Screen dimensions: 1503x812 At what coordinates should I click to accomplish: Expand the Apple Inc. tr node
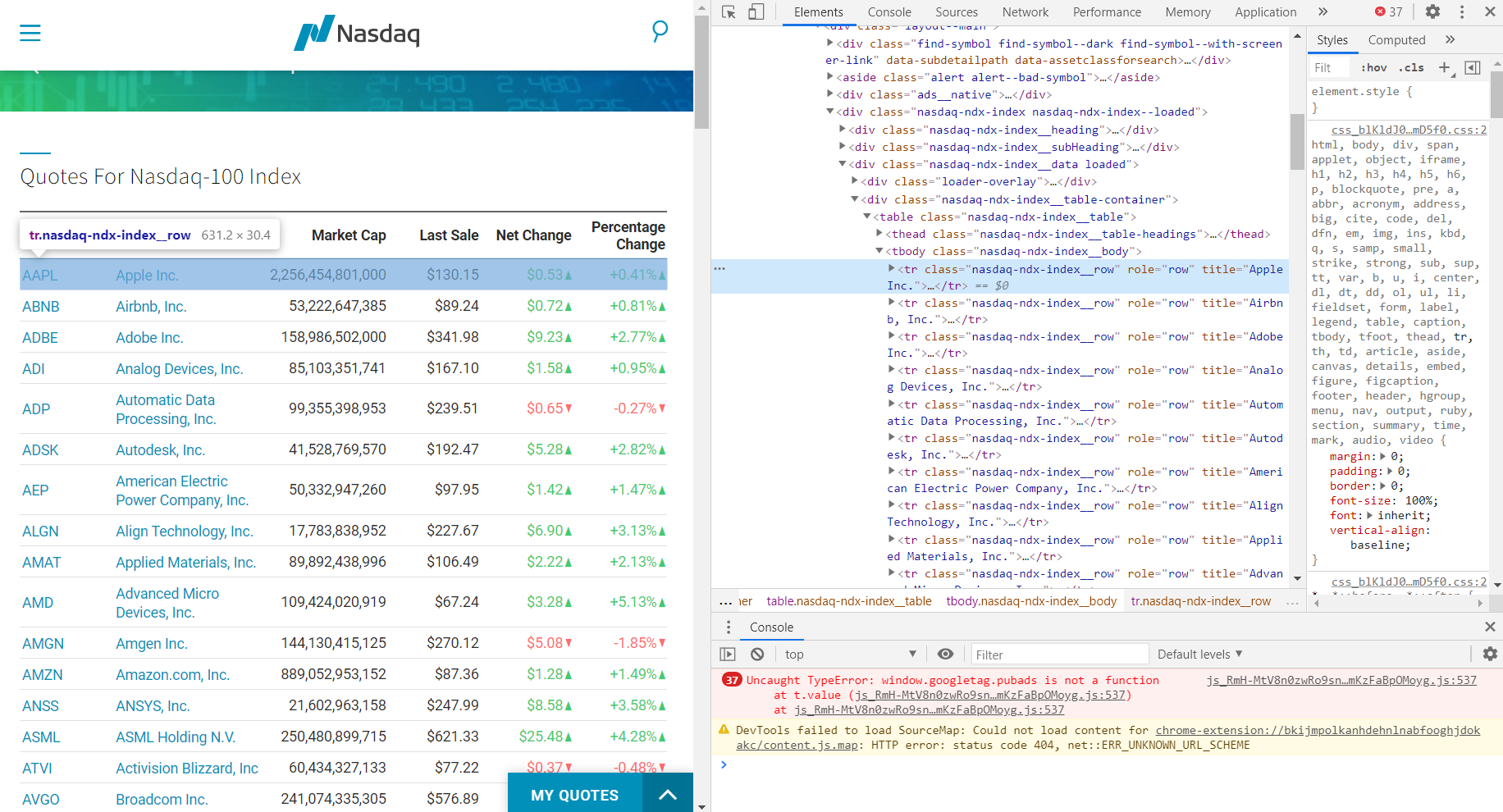tap(892, 269)
